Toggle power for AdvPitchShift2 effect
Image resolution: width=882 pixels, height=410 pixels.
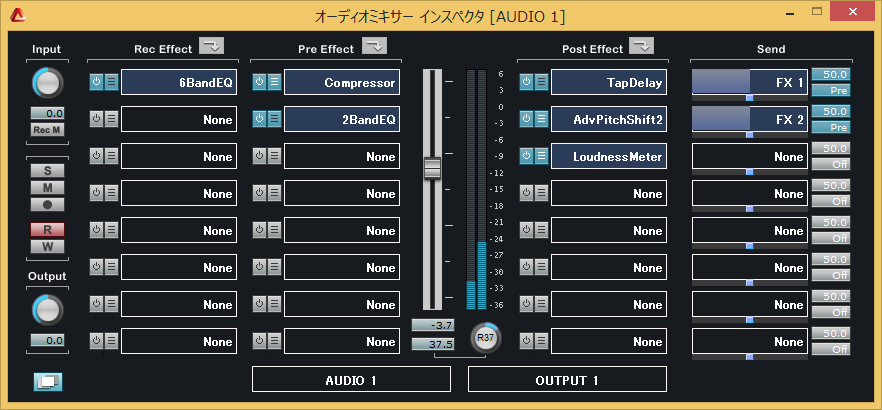point(526,119)
